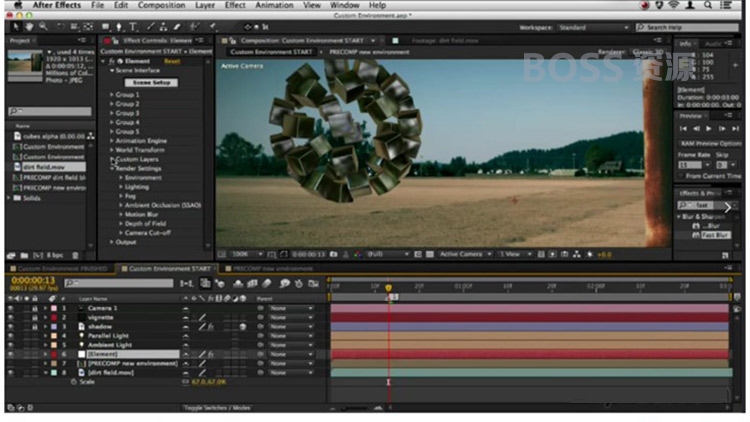This screenshot has height=422, width=750.
Task: Hide the shadow layer
Action: coord(11,326)
